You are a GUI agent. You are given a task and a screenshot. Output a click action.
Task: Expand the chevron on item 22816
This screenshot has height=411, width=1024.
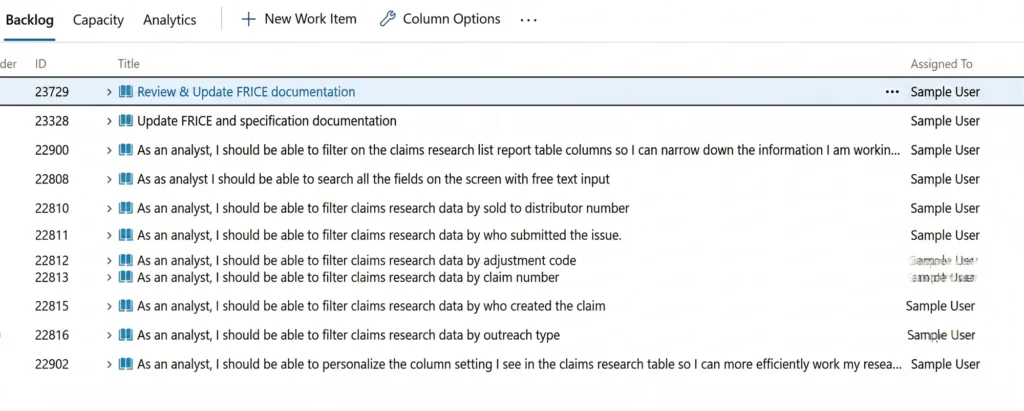point(110,335)
